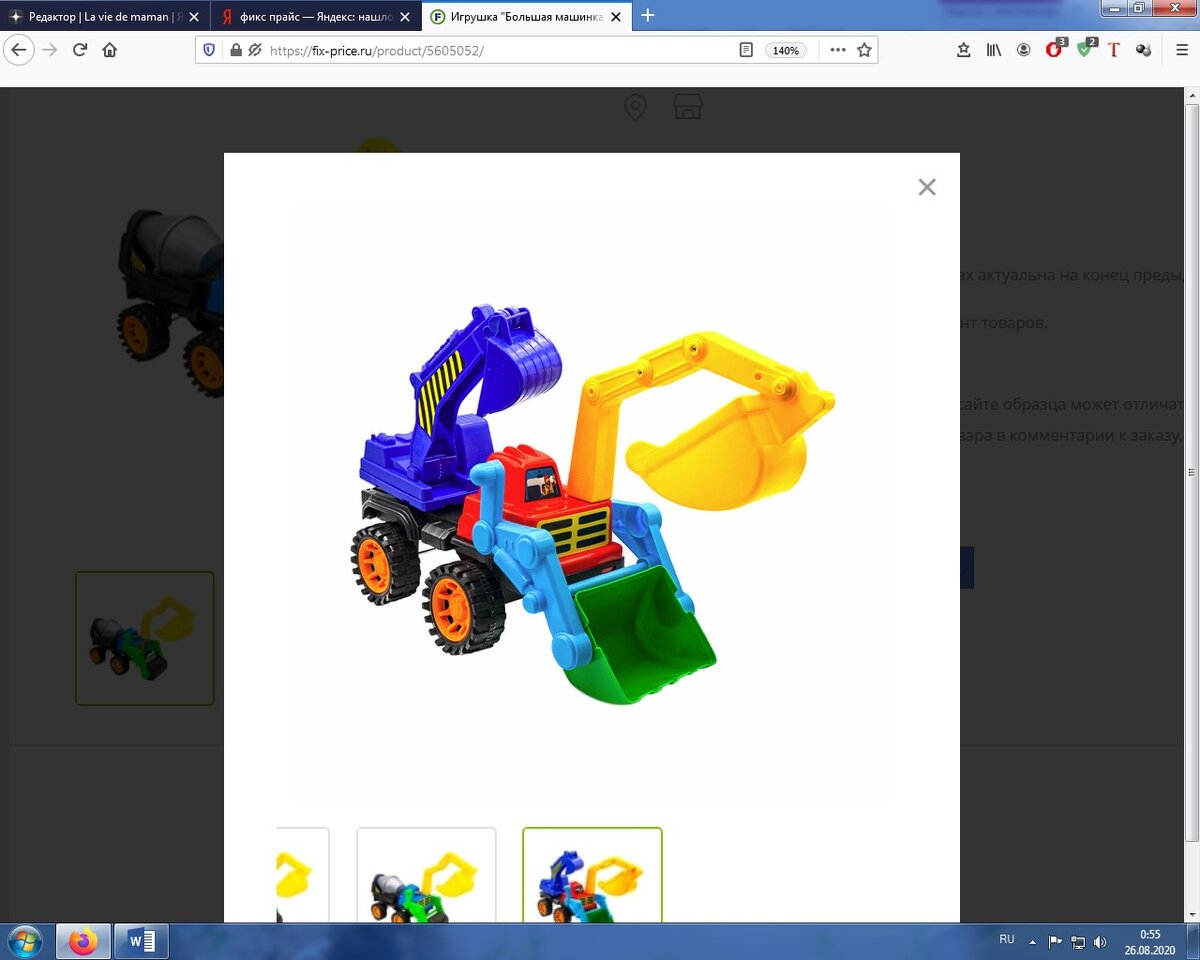Close the La vie de maman tab
The width and height of the screenshot is (1200, 960).
point(194,17)
